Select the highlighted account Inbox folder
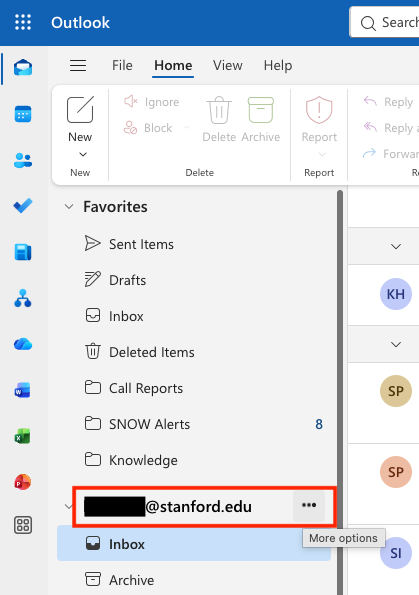 coord(194,544)
